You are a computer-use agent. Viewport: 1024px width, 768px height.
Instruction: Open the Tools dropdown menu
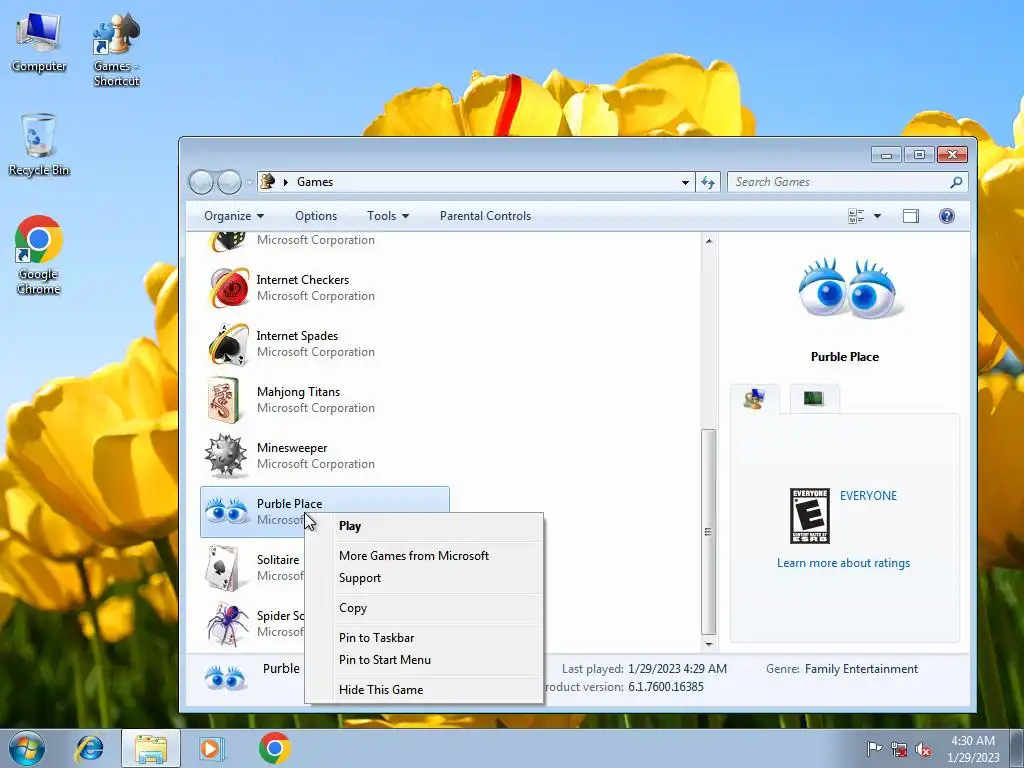pos(388,216)
